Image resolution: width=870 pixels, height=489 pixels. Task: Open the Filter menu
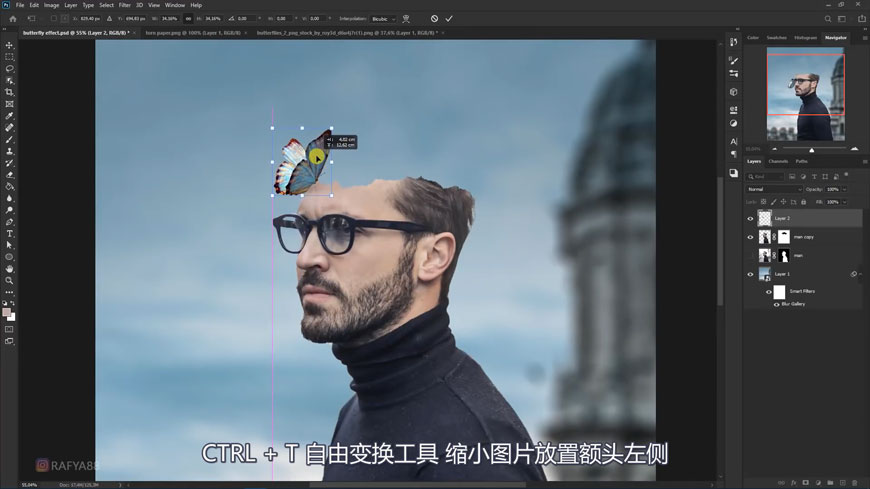click(x=124, y=5)
